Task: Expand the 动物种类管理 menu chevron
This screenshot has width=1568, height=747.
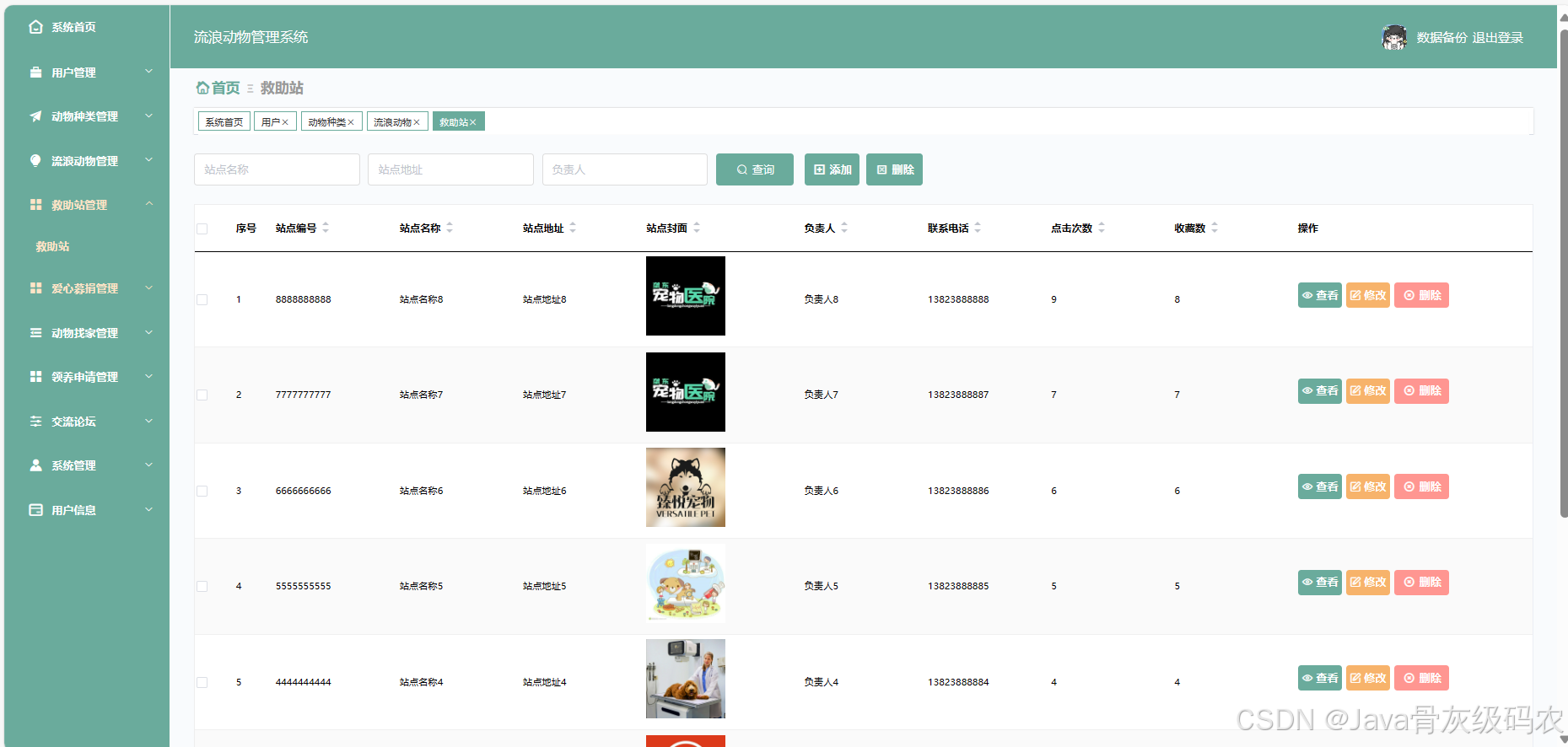Action: click(x=149, y=116)
